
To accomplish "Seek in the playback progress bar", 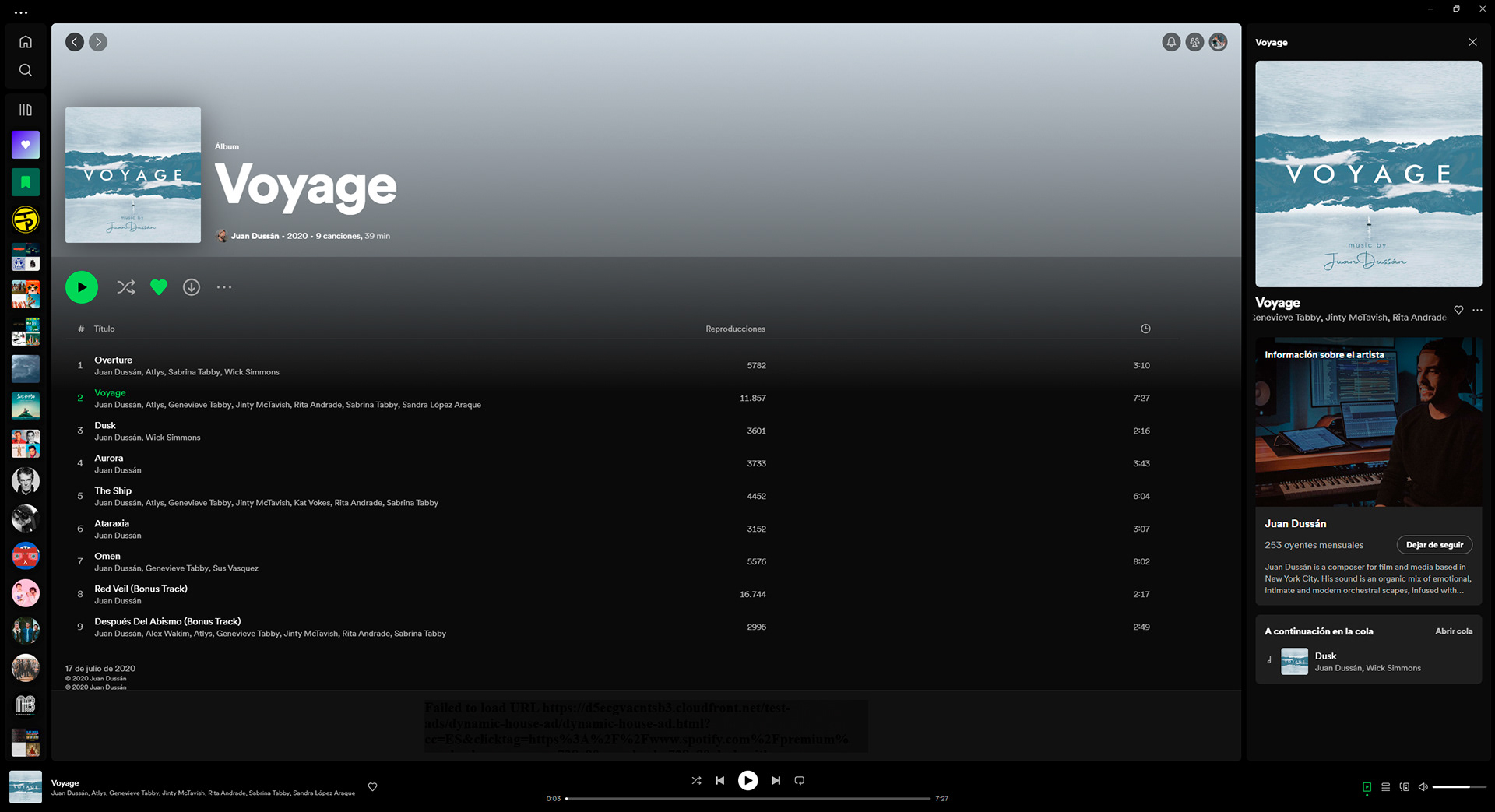I will coord(748,798).
